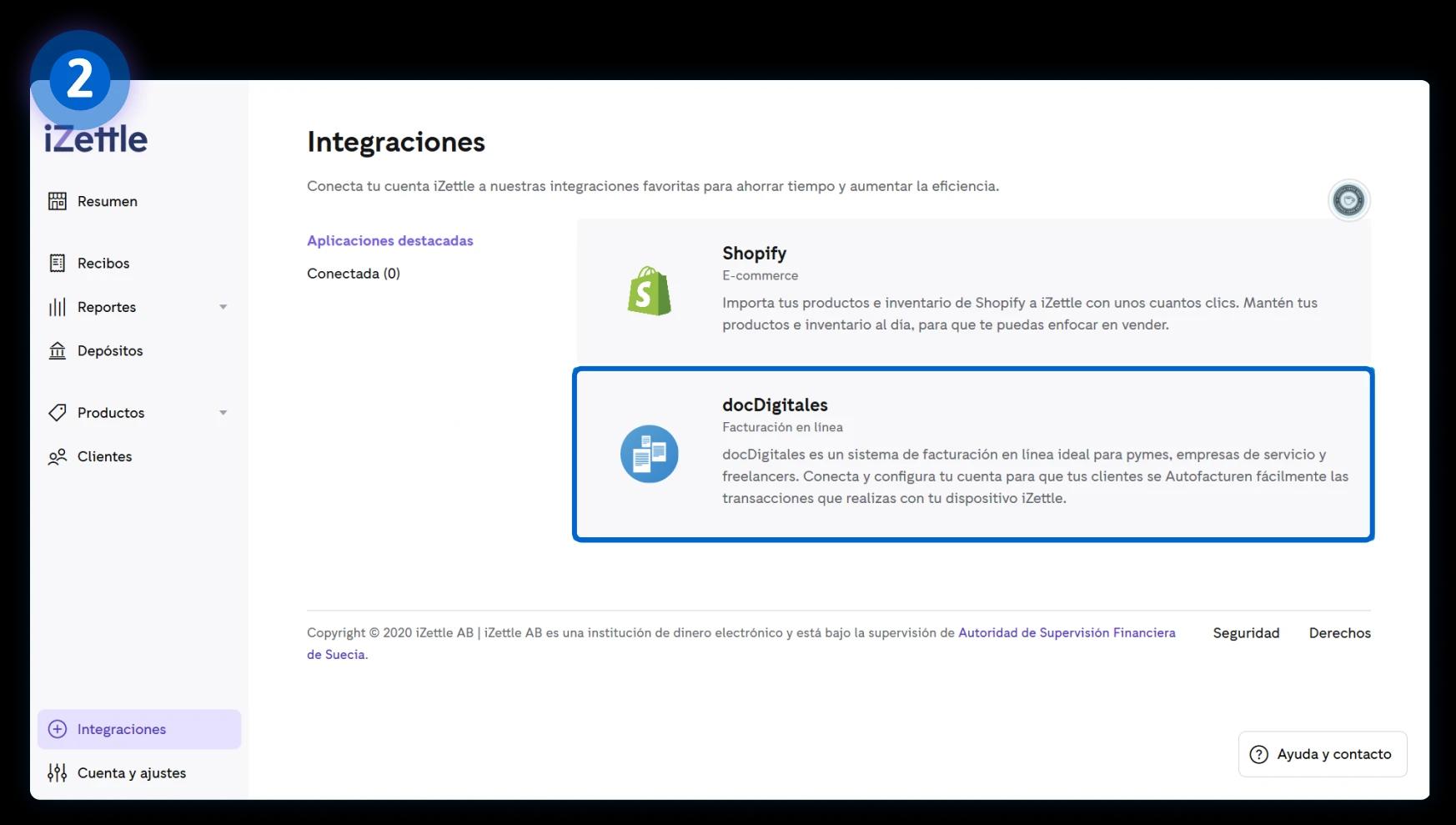Image resolution: width=1456 pixels, height=825 pixels.
Task: Click the round badge icon at top right
Action: [1348, 200]
